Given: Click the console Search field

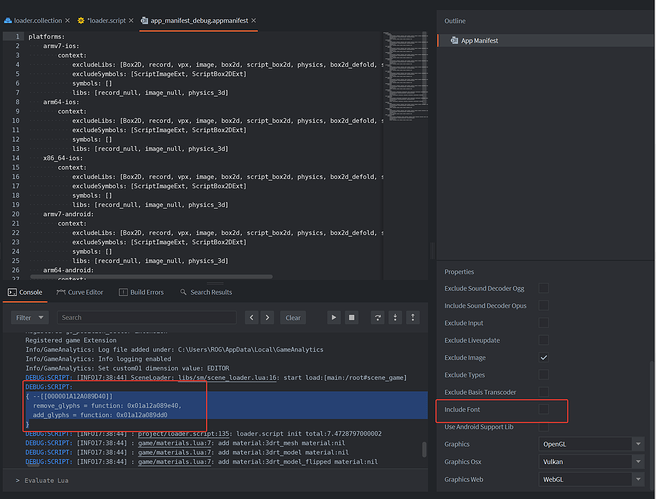Looking at the screenshot, I should (147, 317).
